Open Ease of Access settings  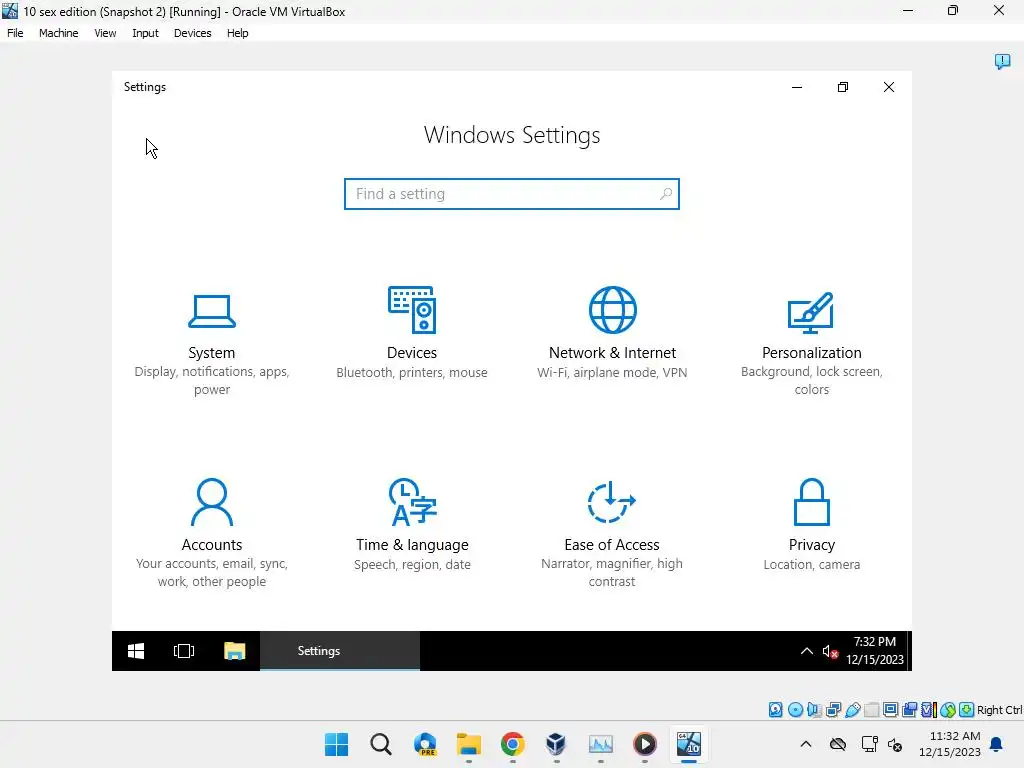pyautogui.click(x=612, y=534)
